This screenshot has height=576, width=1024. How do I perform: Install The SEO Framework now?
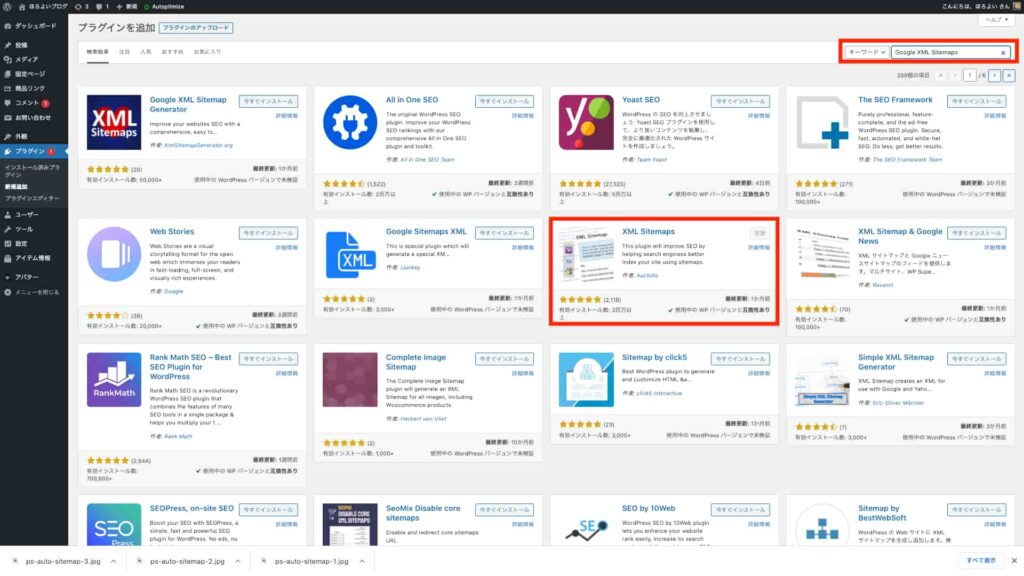pyautogui.click(x=977, y=101)
